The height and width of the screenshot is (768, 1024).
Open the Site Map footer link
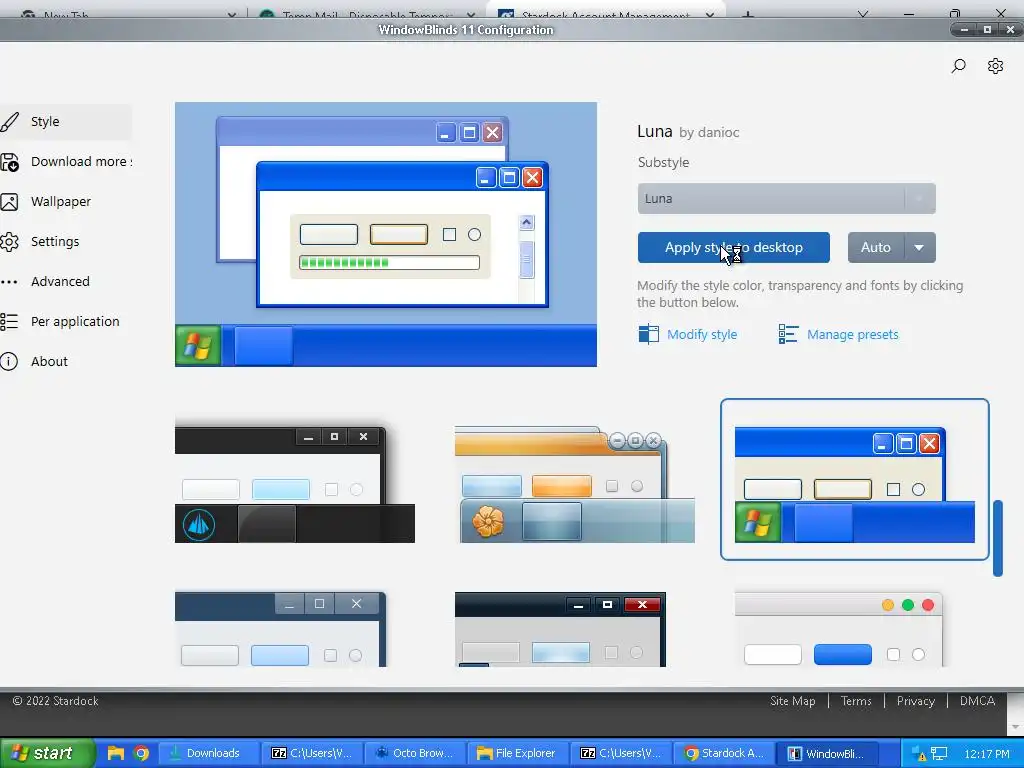coord(792,701)
